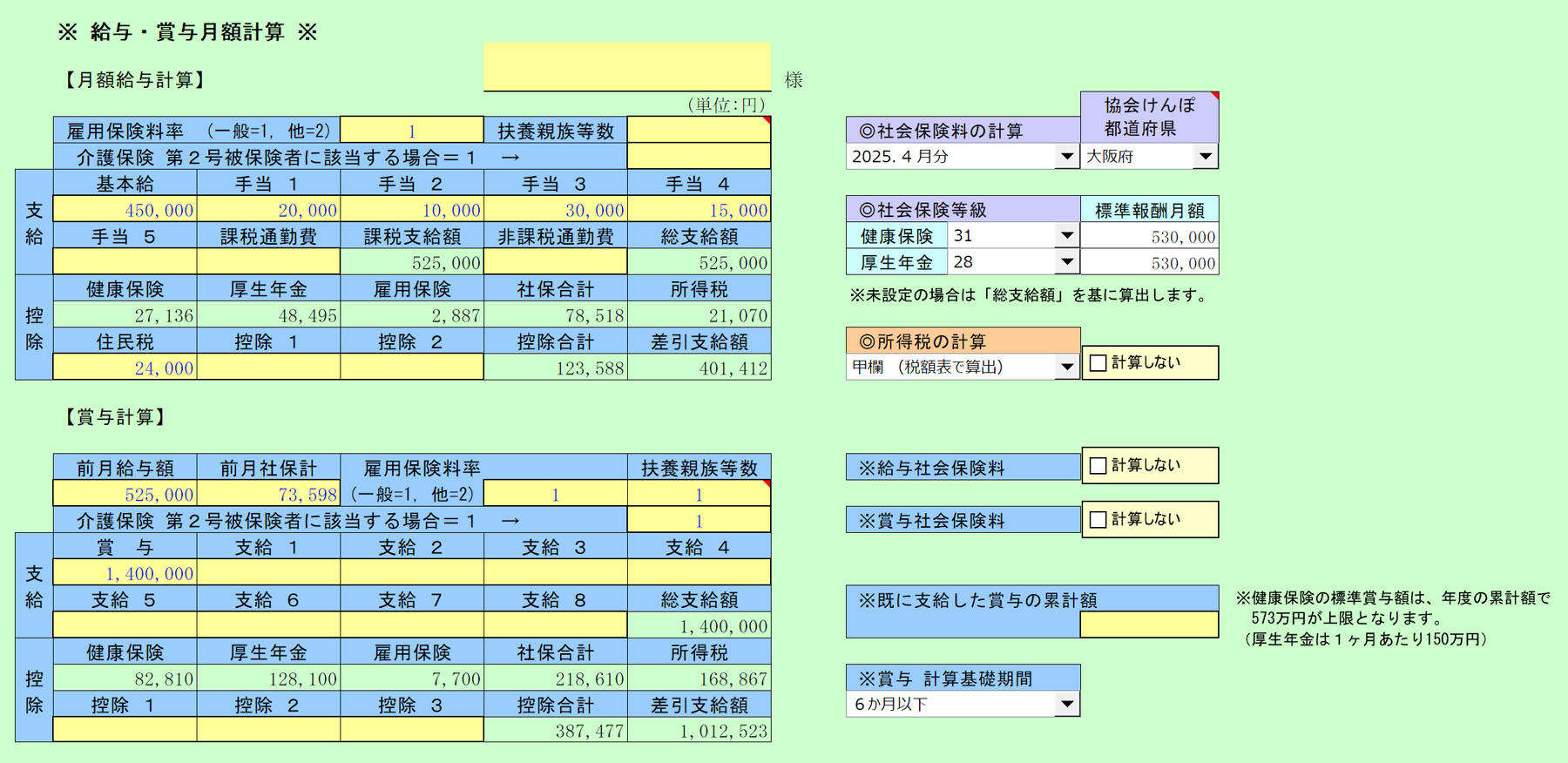Screen dimensions: 1568x763
Task: Select monthly 健康保険 value 27,136
Action: 125,315
